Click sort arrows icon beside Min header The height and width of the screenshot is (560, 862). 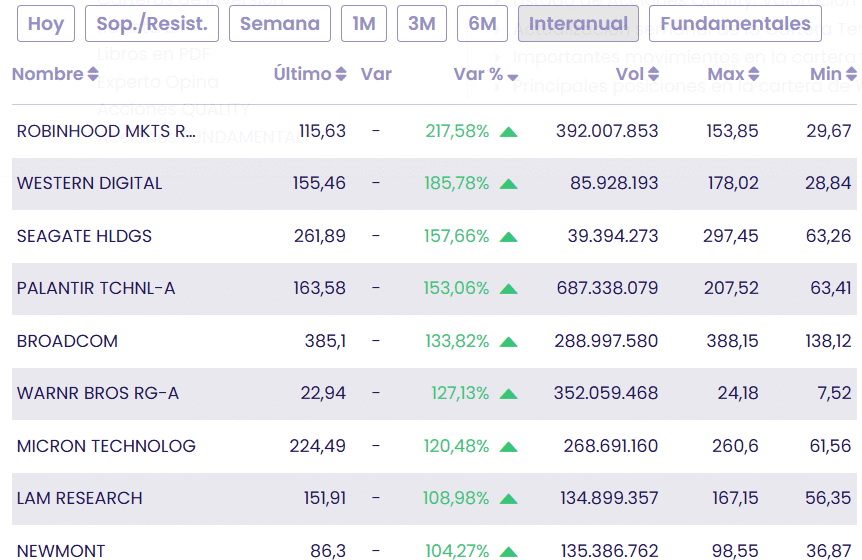851,75
